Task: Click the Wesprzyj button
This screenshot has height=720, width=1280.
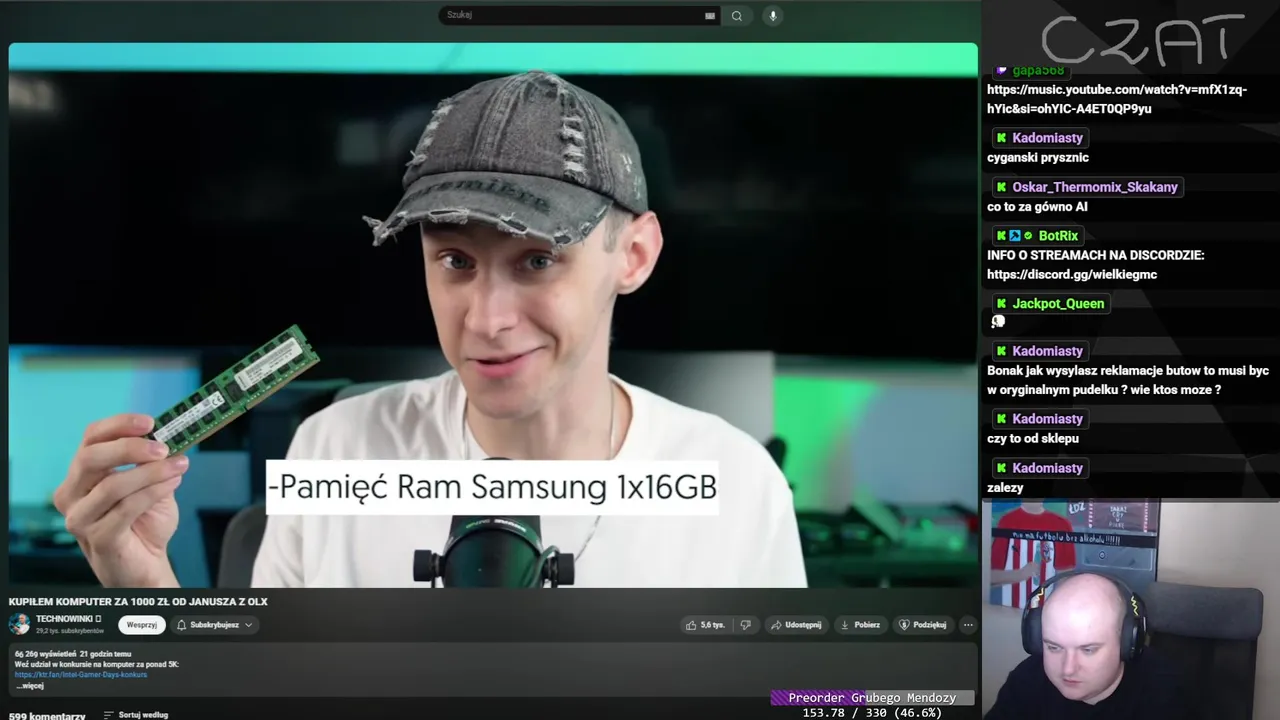Action: pos(142,625)
